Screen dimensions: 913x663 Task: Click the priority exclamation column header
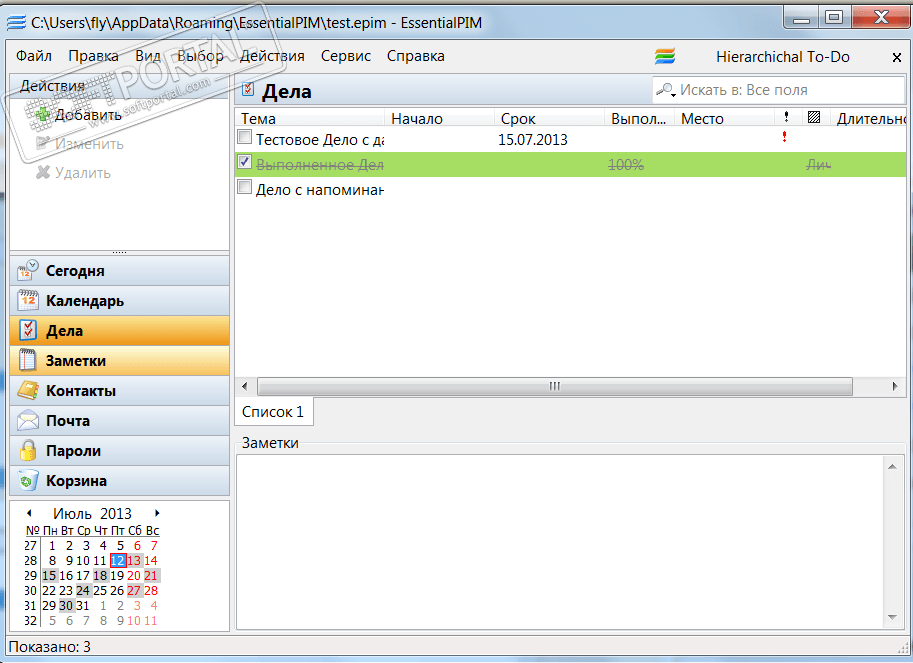pos(786,118)
